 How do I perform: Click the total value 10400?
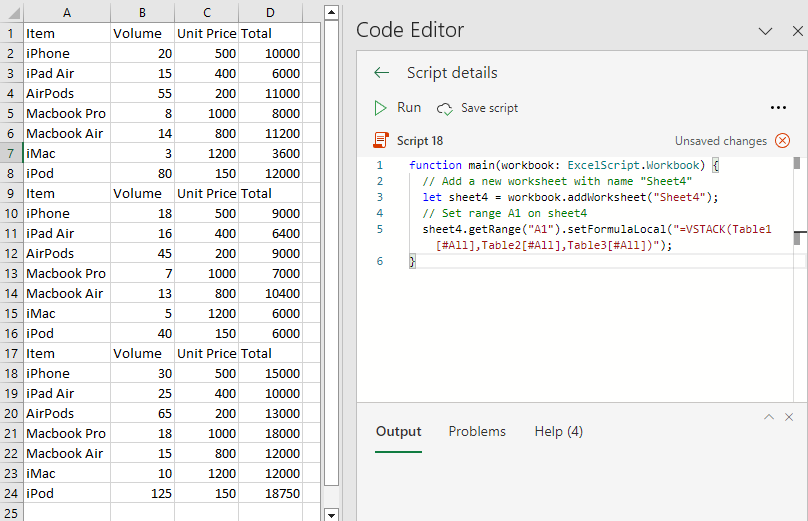[x=270, y=293]
